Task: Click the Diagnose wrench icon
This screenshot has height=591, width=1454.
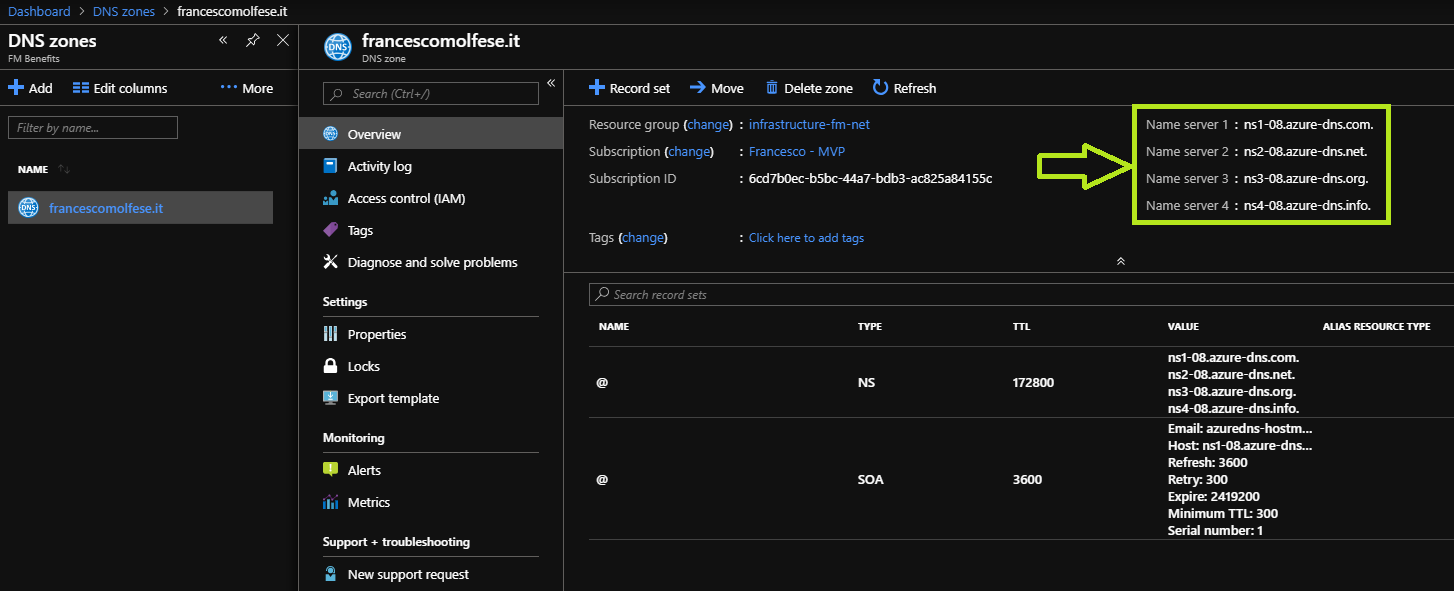Action: pyautogui.click(x=331, y=262)
